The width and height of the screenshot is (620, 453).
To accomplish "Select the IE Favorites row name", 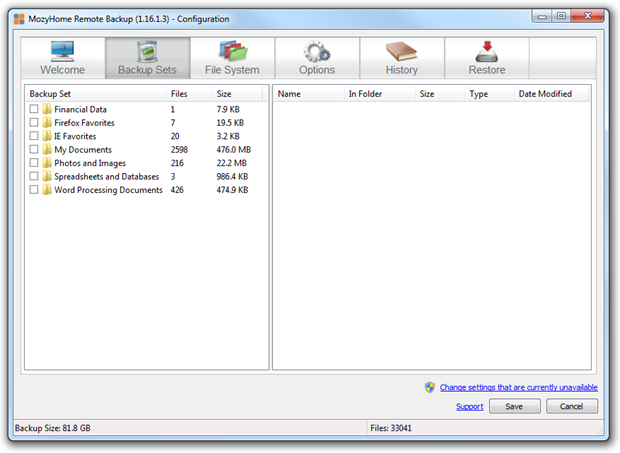I will (x=75, y=136).
